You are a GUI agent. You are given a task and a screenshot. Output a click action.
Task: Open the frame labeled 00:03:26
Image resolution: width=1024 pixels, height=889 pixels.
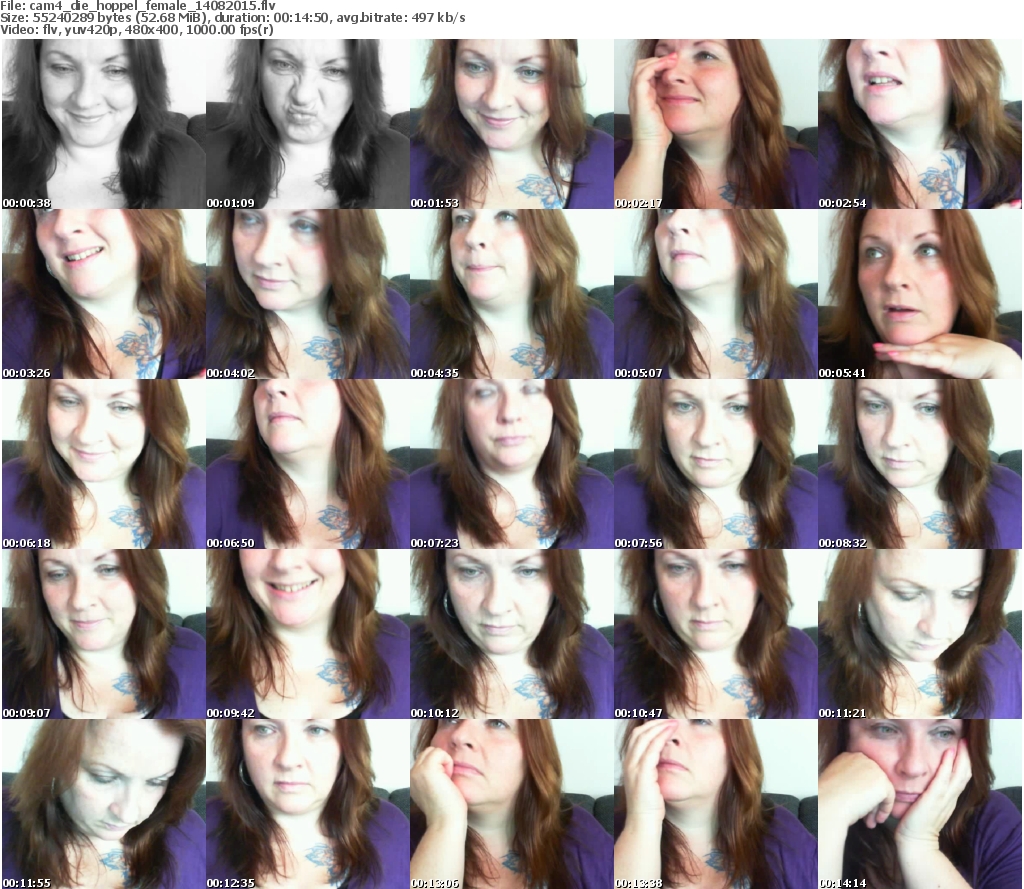pyautogui.click(x=103, y=294)
